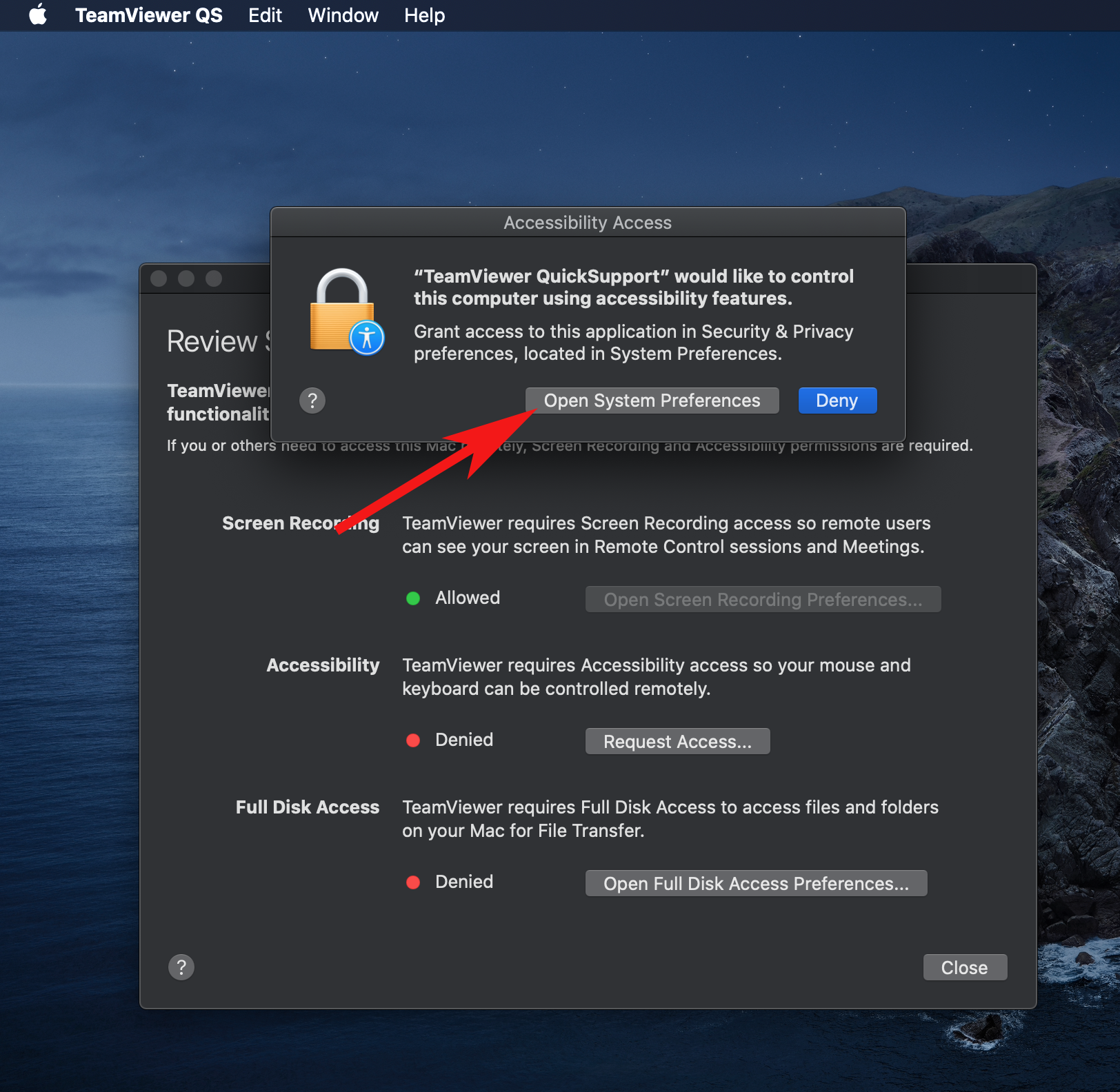Viewport: 1120px width, 1092px height.
Task: Open Full Disk Access Preferences
Action: tap(756, 883)
